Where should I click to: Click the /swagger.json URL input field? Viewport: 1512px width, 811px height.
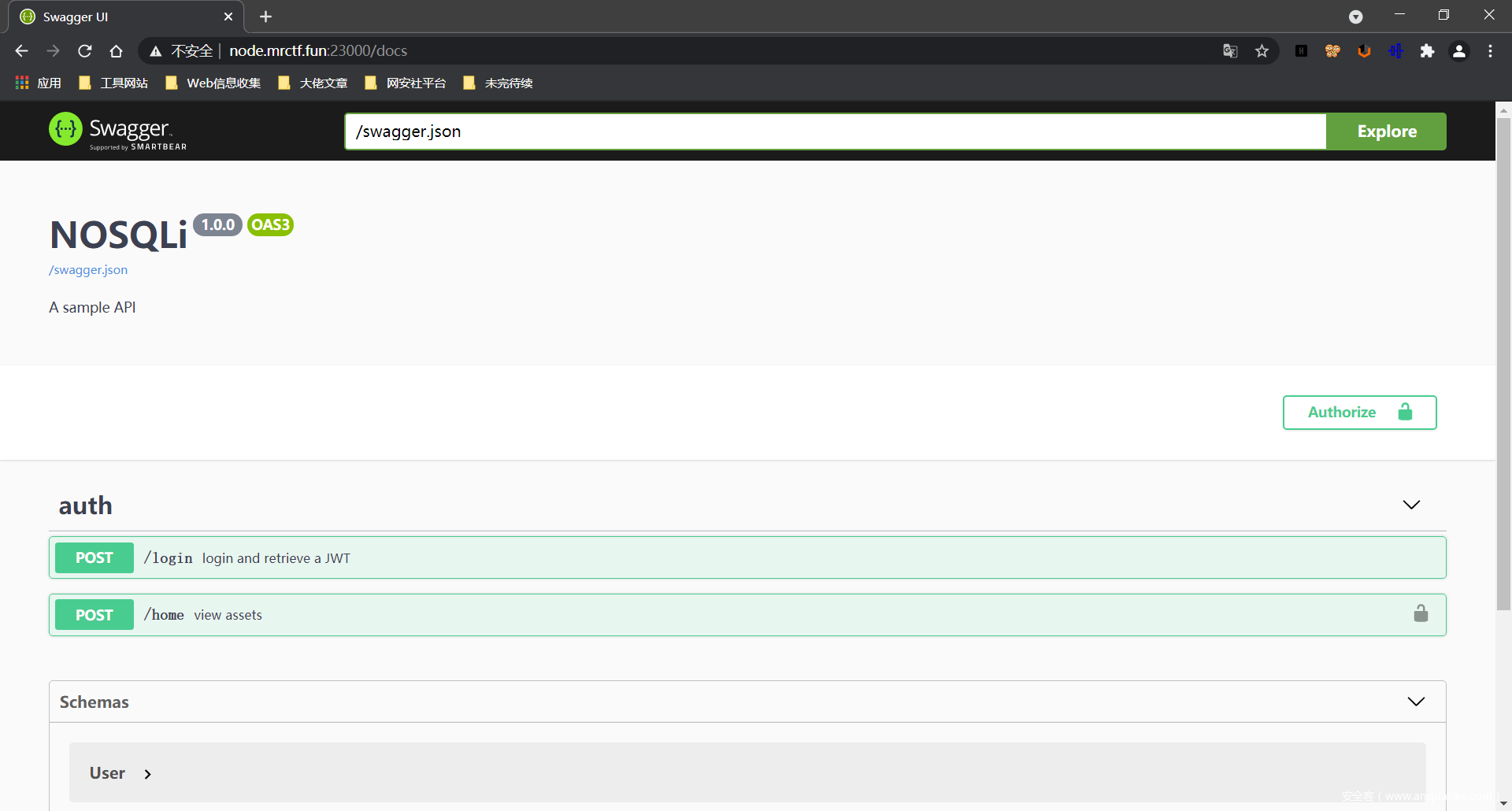[835, 131]
